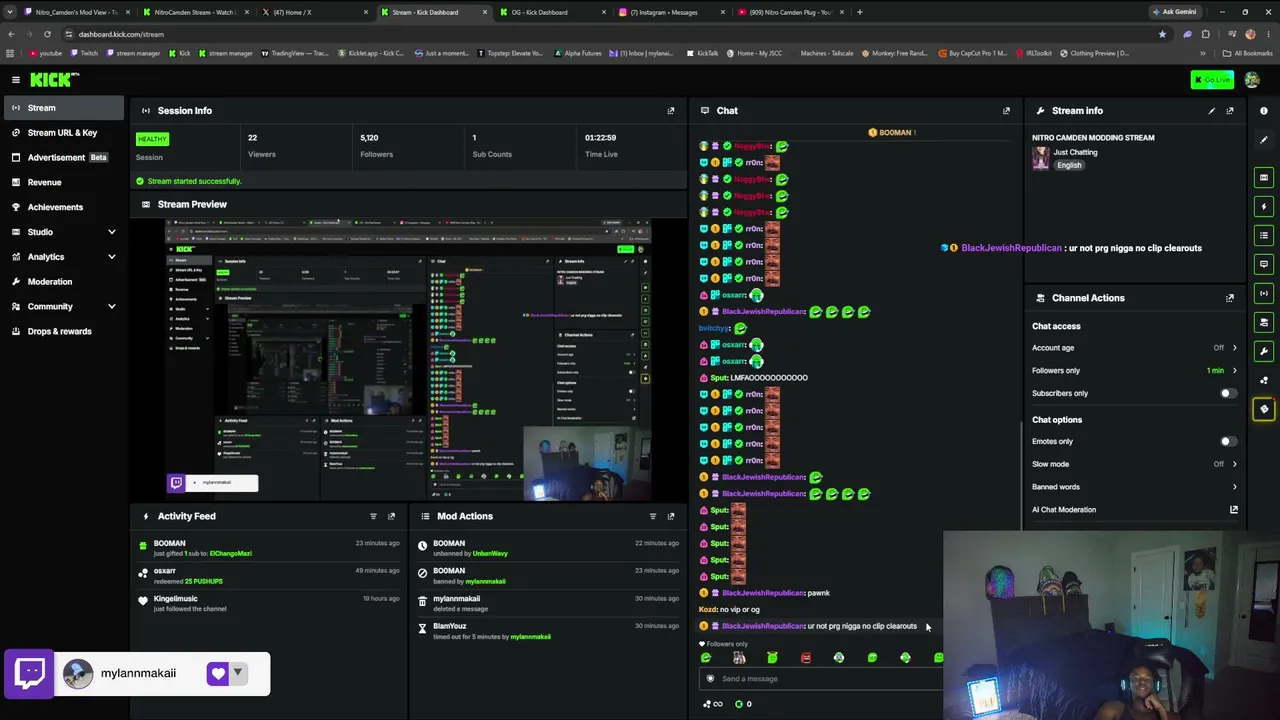Toggle Activity Feed lightning icon in right rail
This screenshot has height=720, width=1280.
coord(1264,207)
